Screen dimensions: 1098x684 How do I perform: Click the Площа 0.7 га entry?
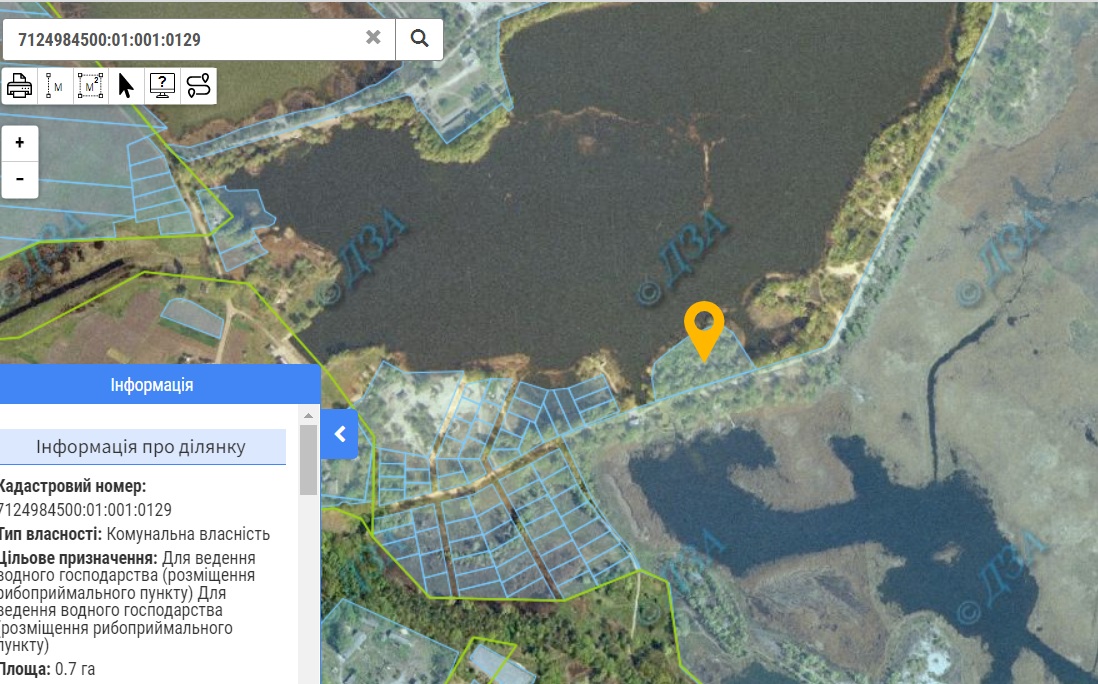pyautogui.click(x=48, y=668)
